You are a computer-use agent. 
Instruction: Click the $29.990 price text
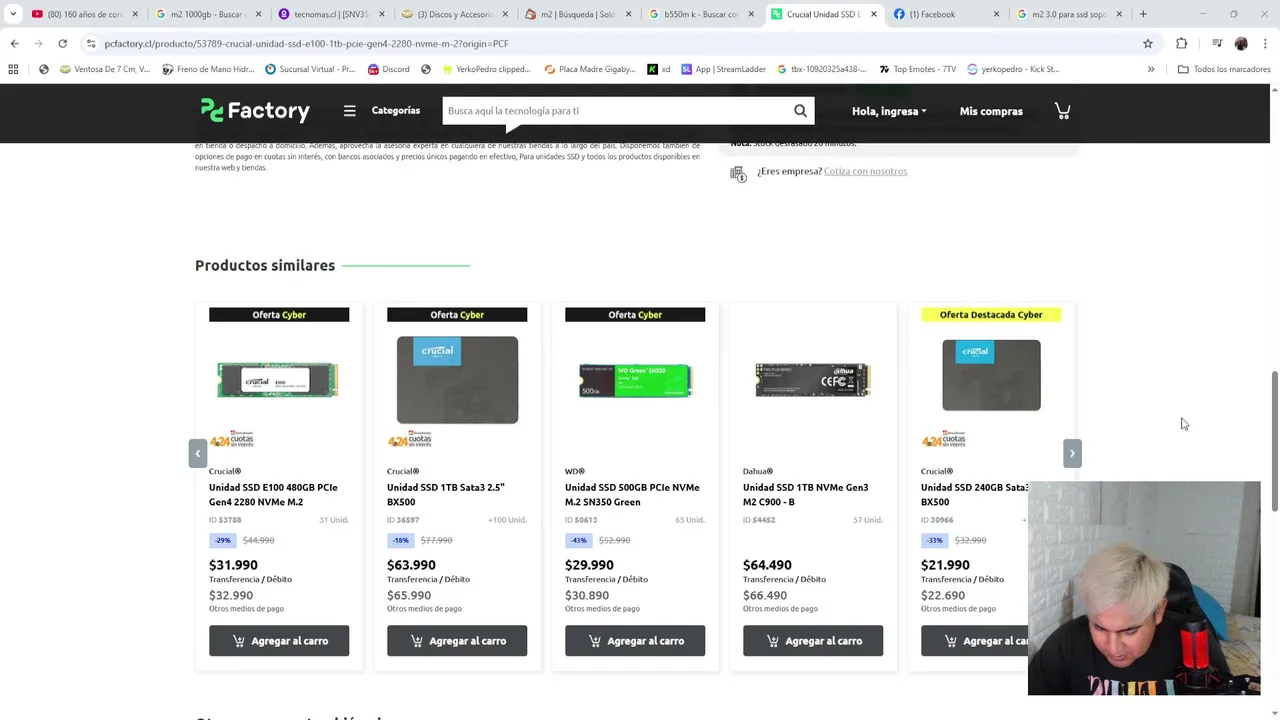tap(589, 565)
